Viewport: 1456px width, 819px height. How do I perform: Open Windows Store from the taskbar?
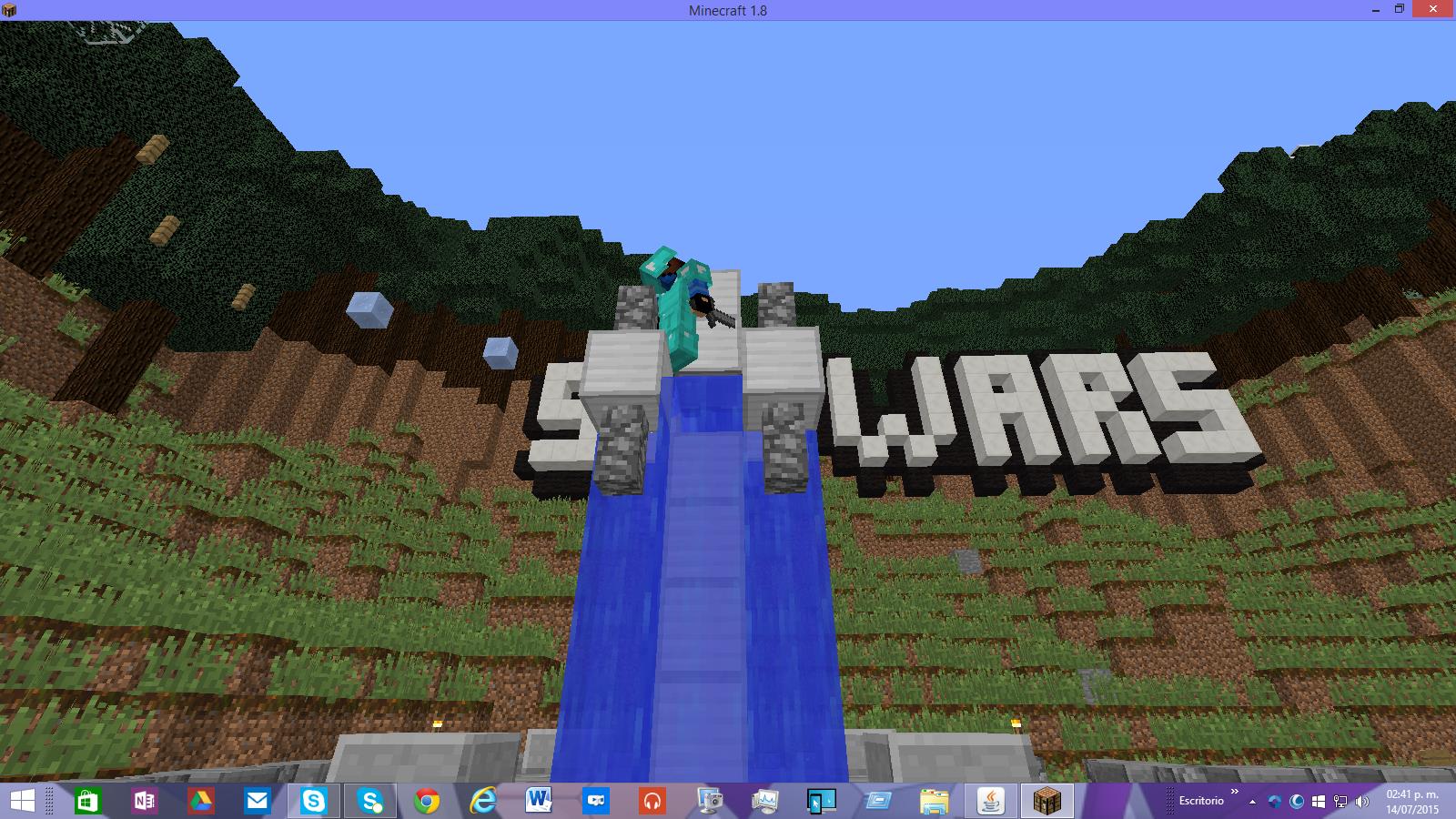(87, 801)
